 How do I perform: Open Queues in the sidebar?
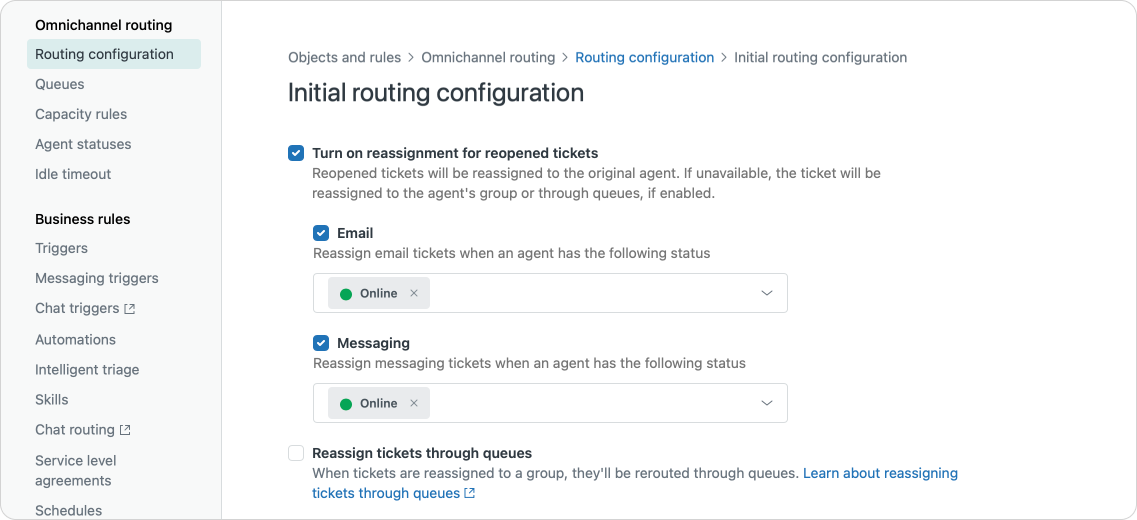[60, 84]
